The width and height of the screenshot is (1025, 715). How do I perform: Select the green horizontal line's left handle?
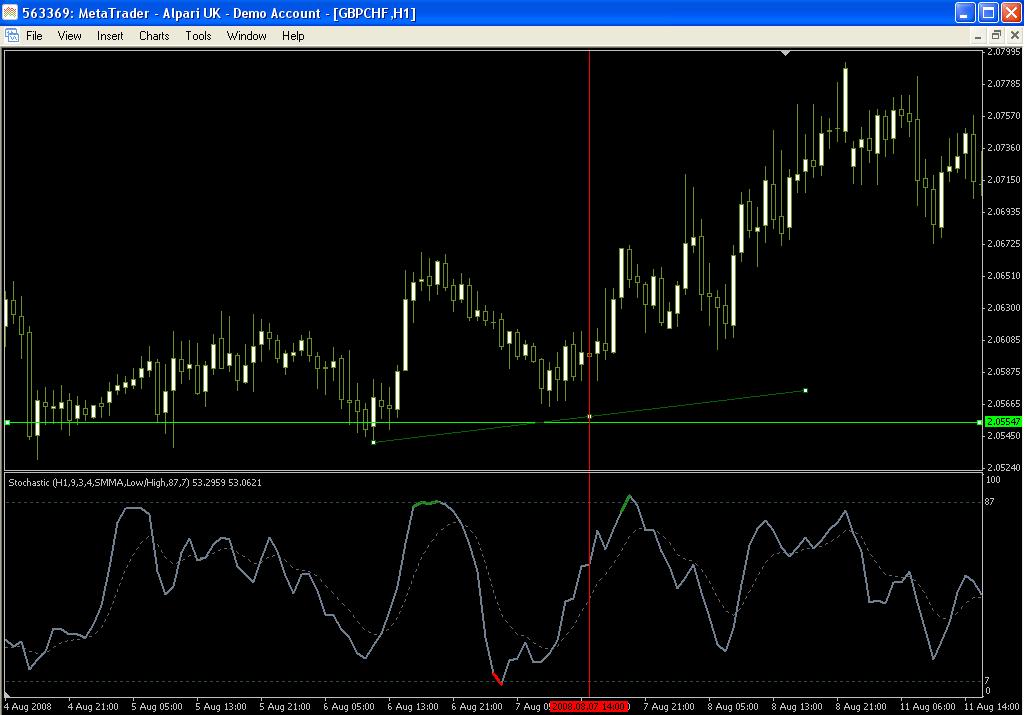point(7,423)
